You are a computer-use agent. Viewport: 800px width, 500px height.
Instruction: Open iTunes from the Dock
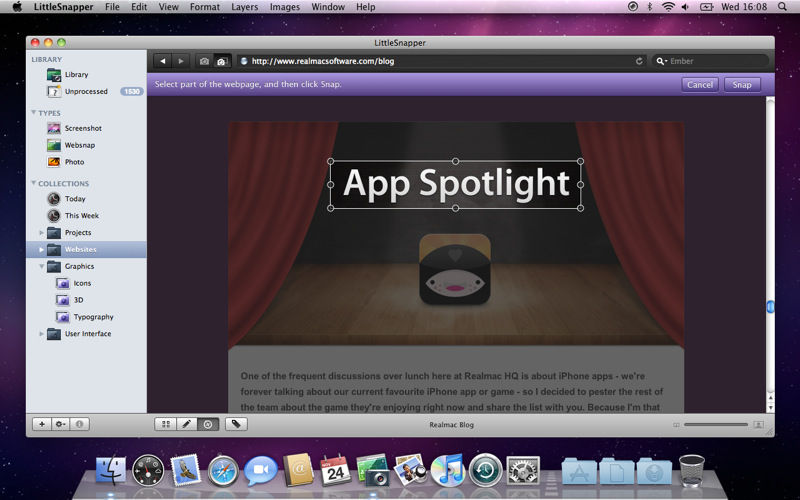coord(447,469)
